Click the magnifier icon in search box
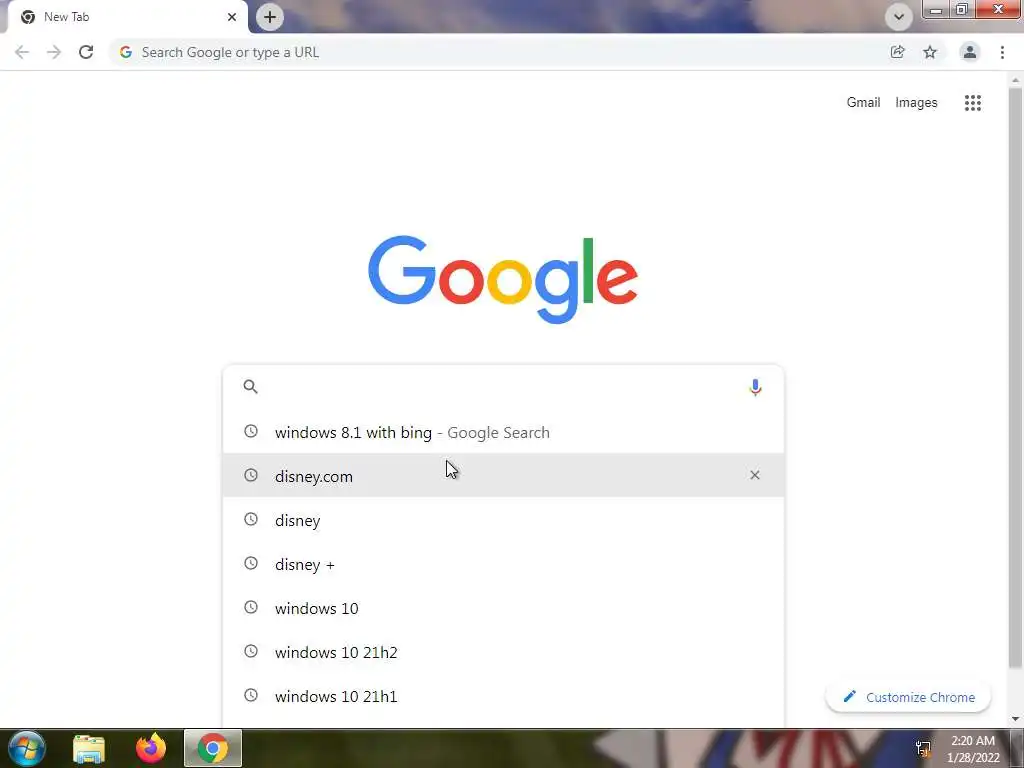The image size is (1024, 768). [250, 387]
